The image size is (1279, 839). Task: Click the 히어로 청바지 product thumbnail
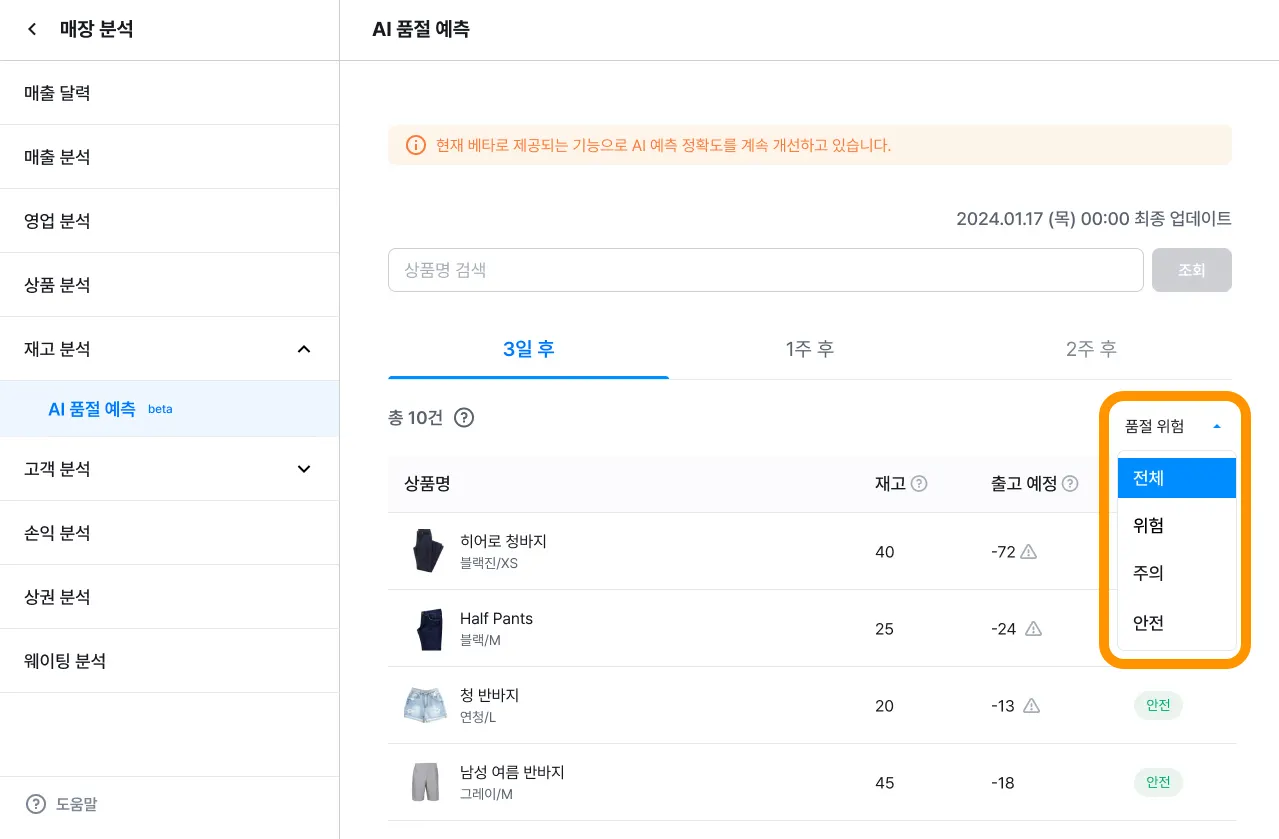click(426, 551)
